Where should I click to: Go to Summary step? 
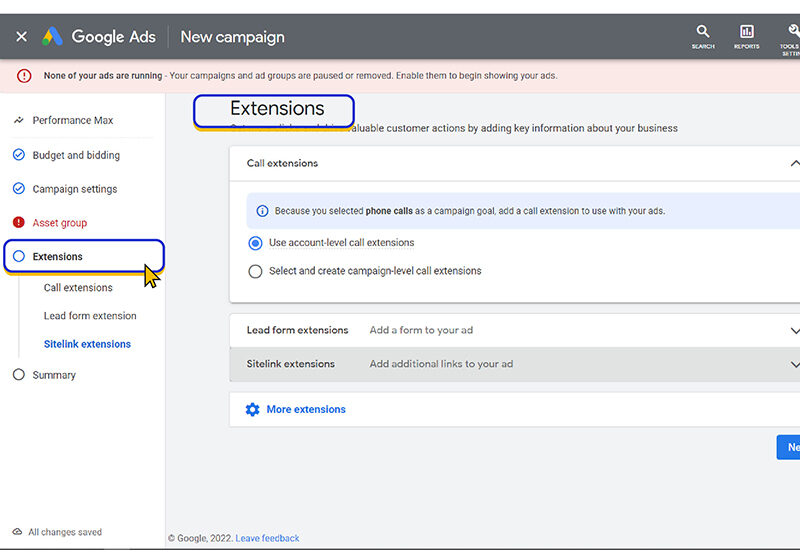click(54, 375)
